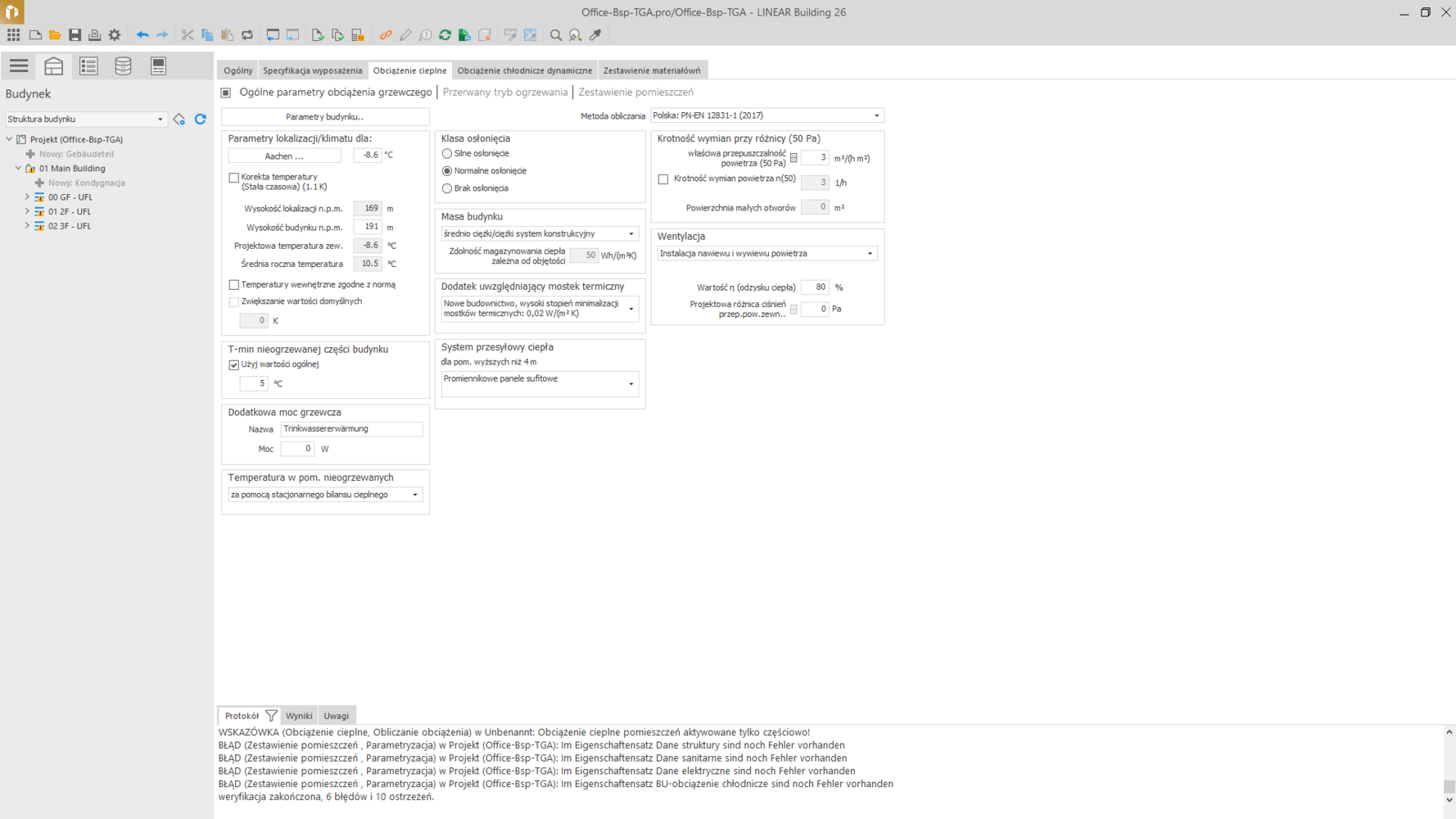Open settings via the gear icon
1456x819 pixels.
click(x=115, y=35)
